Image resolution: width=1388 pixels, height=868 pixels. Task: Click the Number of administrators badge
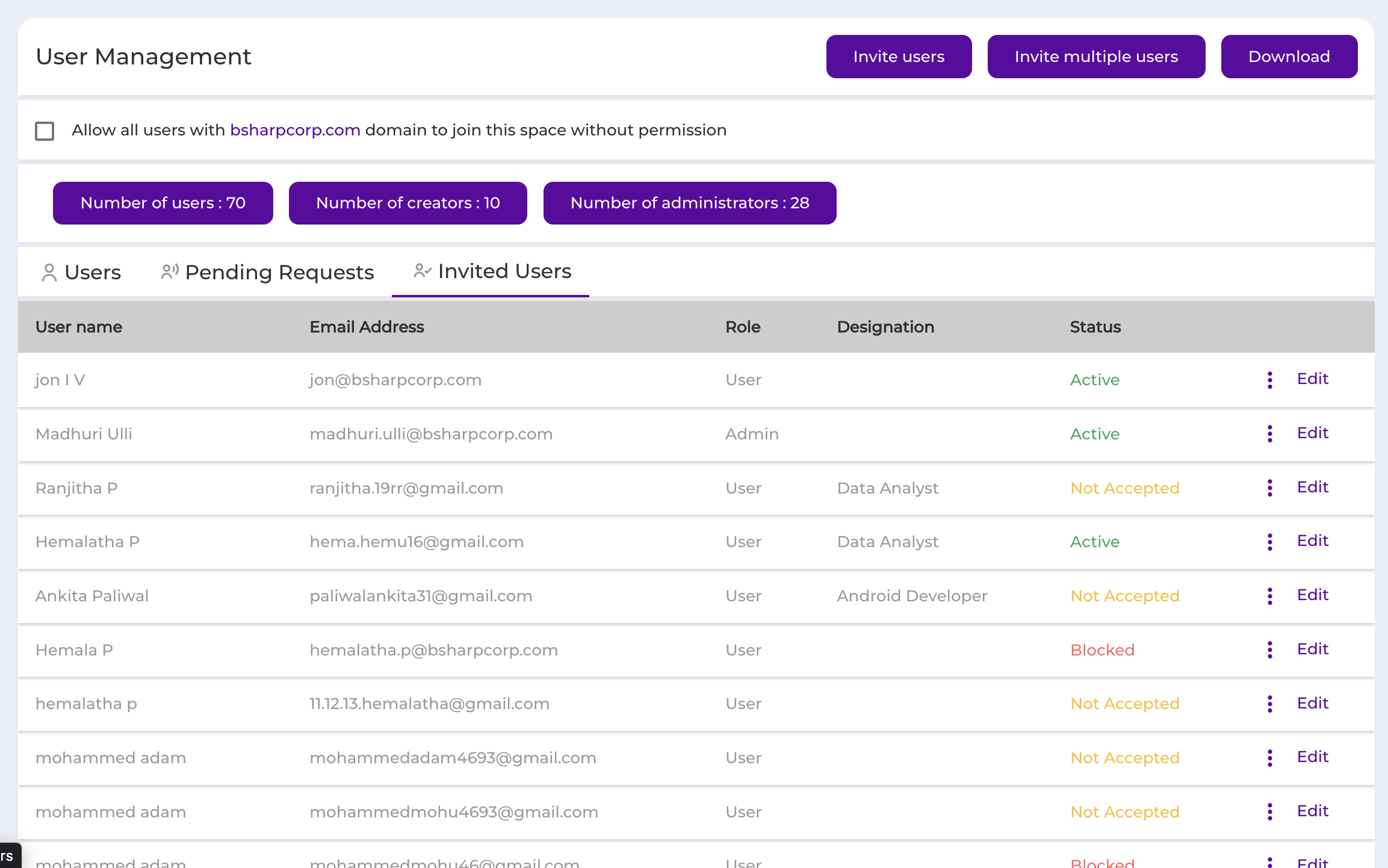(x=690, y=203)
